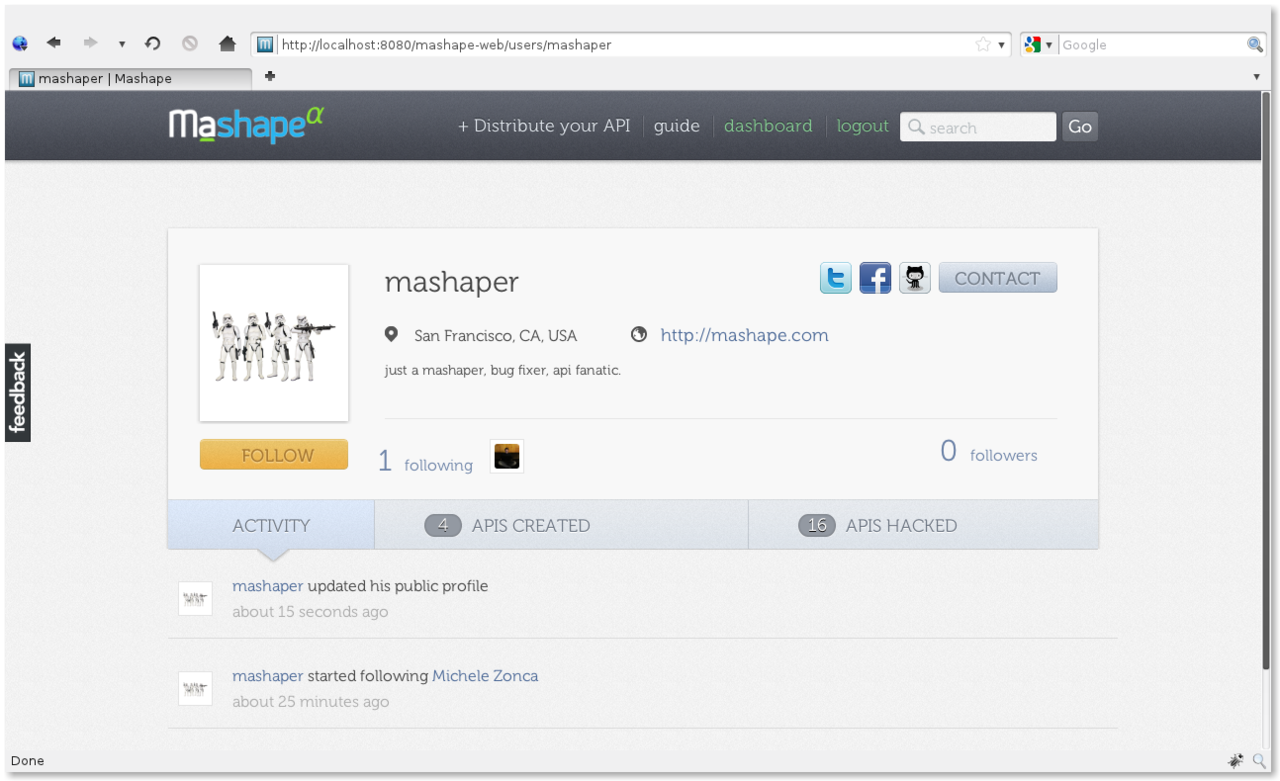
Task: Click mashaper link in "updated his public profile" entry
Action: click(x=267, y=586)
